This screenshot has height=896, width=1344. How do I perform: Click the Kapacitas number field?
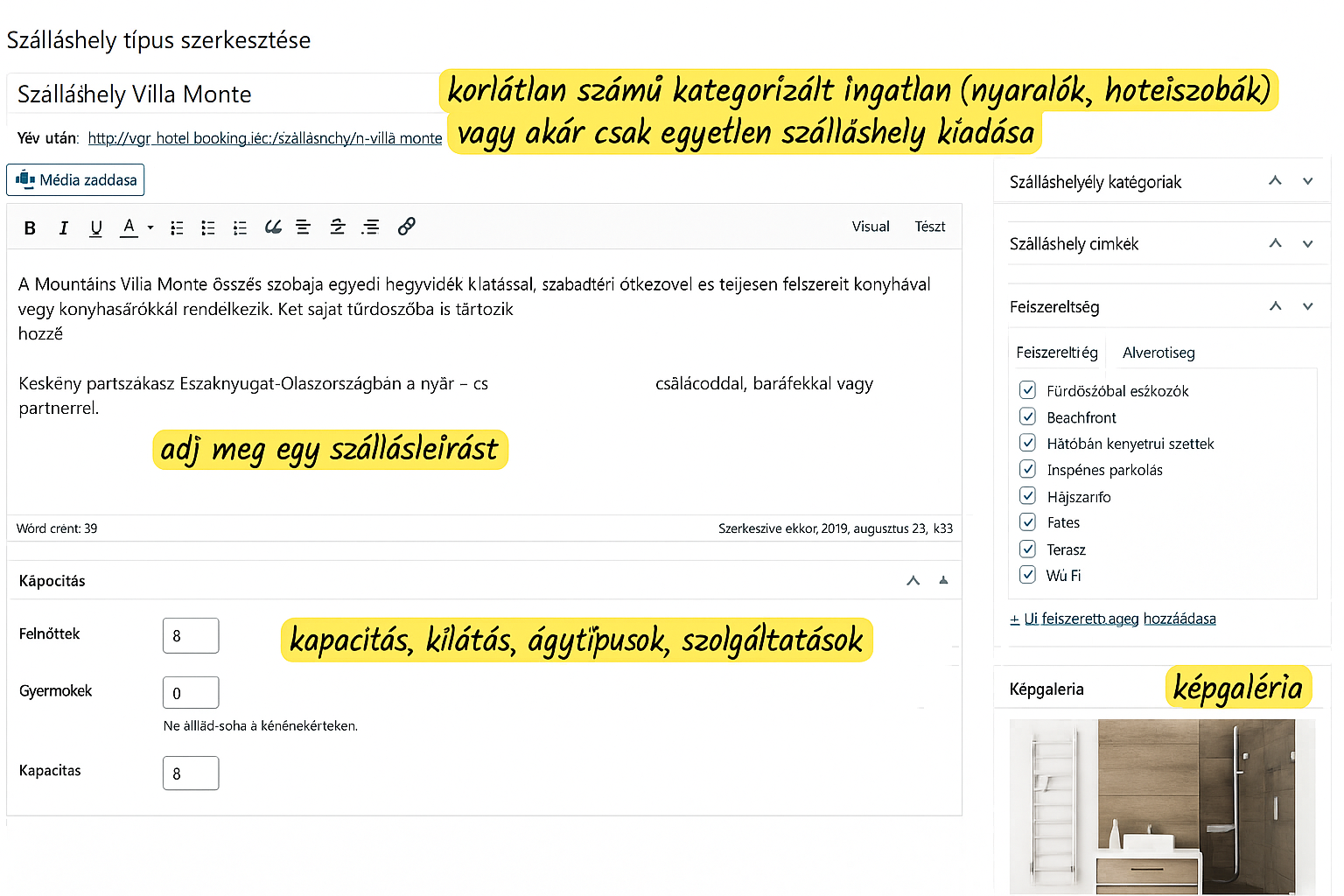[191, 773]
